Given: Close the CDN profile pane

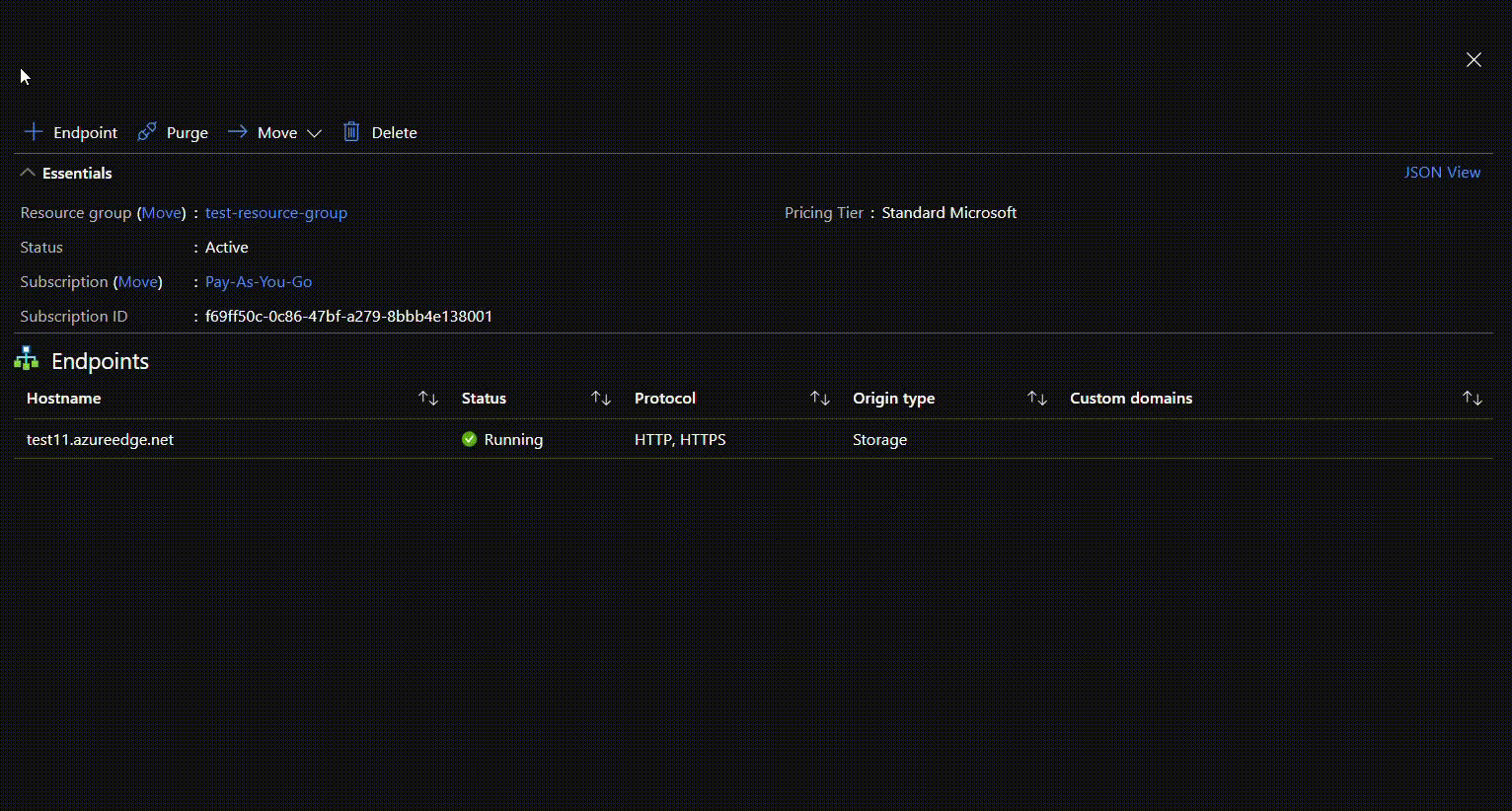Looking at the screenshot, I should point(1474,60).
